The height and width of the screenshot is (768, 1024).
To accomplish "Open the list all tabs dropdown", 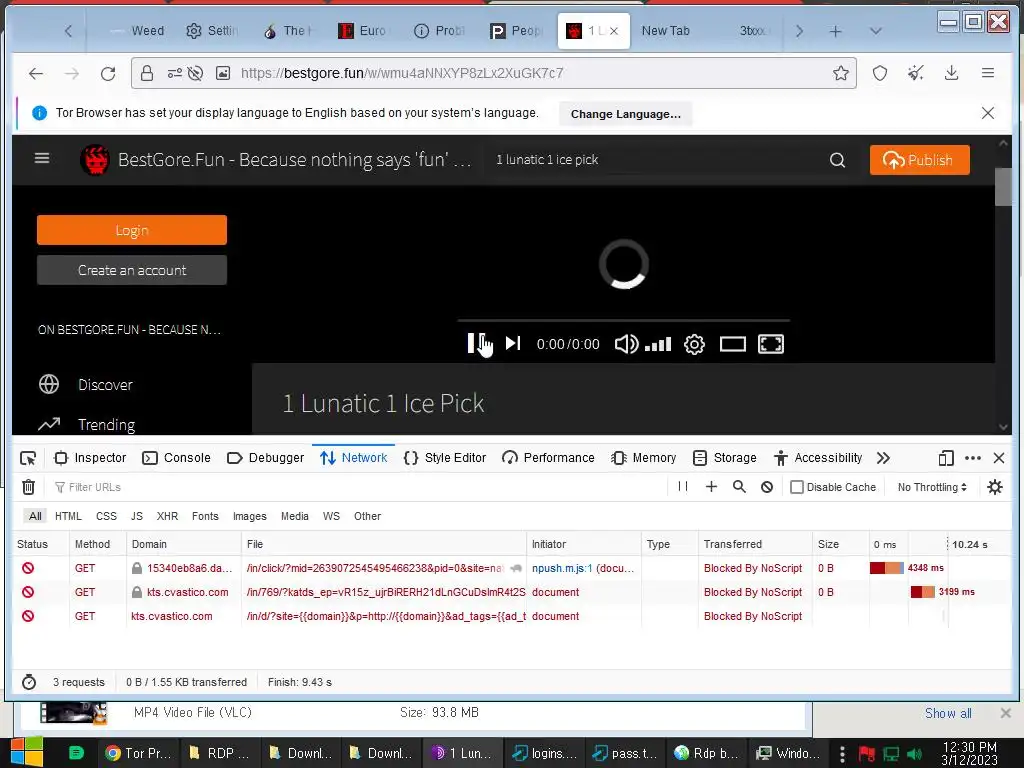I will (876, 31).
